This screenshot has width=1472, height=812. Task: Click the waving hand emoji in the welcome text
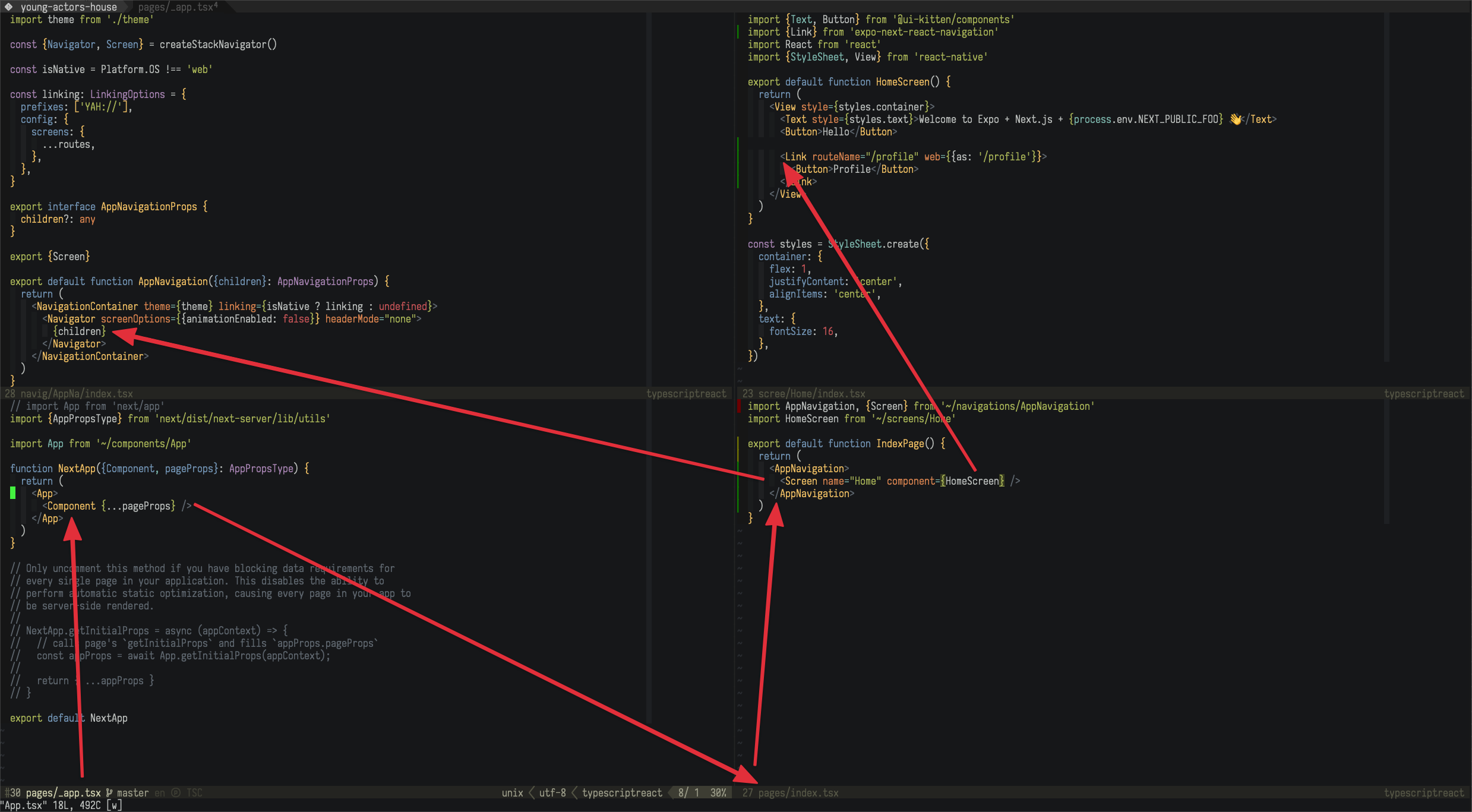pos(1236,119)
